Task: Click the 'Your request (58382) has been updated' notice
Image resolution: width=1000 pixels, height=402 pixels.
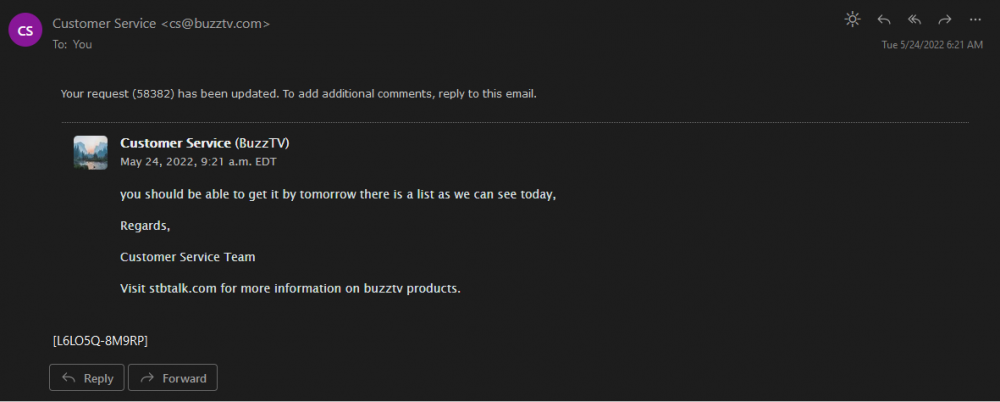Action: pos(298,94)
